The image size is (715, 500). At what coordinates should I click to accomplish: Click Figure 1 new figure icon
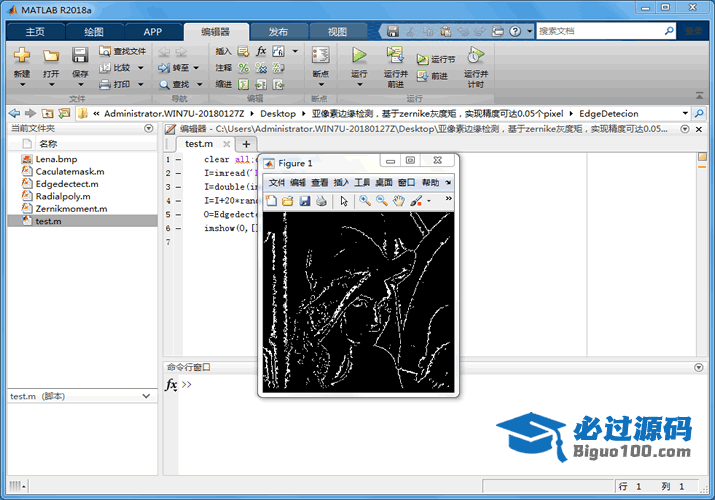click(271, 201)
